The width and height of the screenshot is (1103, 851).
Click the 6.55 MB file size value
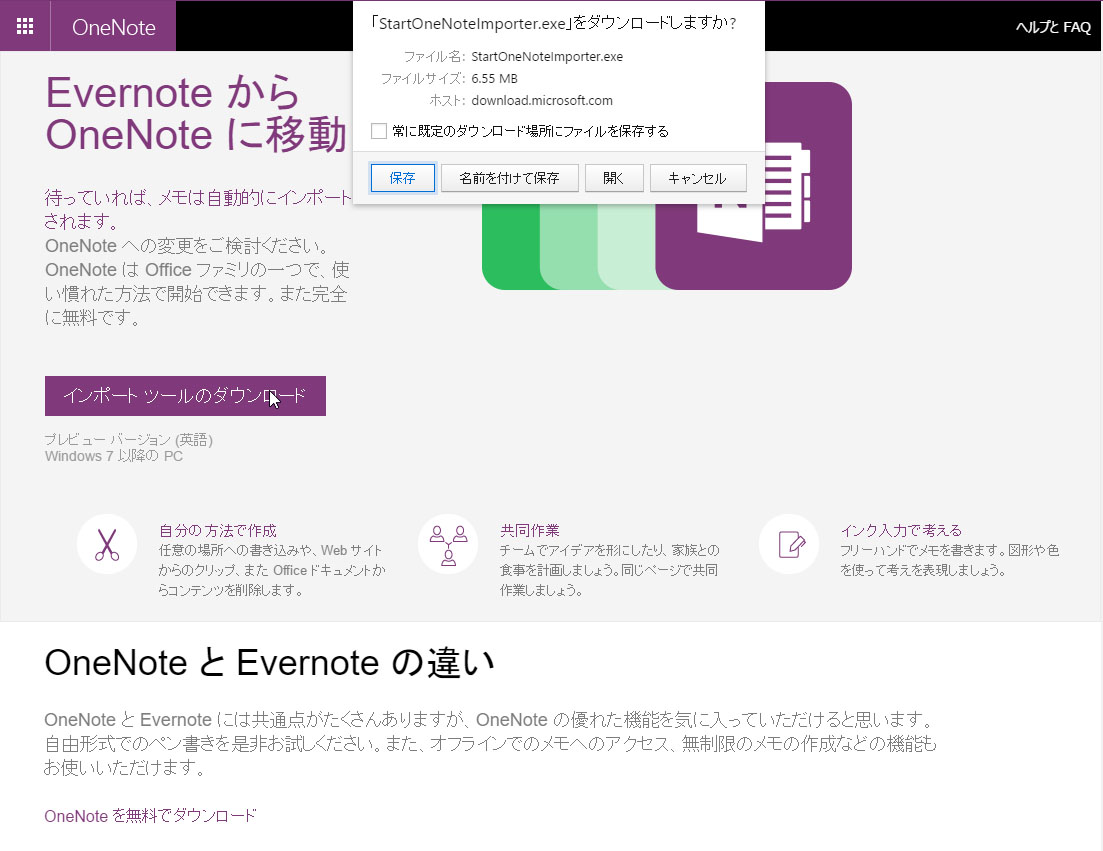click(x=494, y=79)
